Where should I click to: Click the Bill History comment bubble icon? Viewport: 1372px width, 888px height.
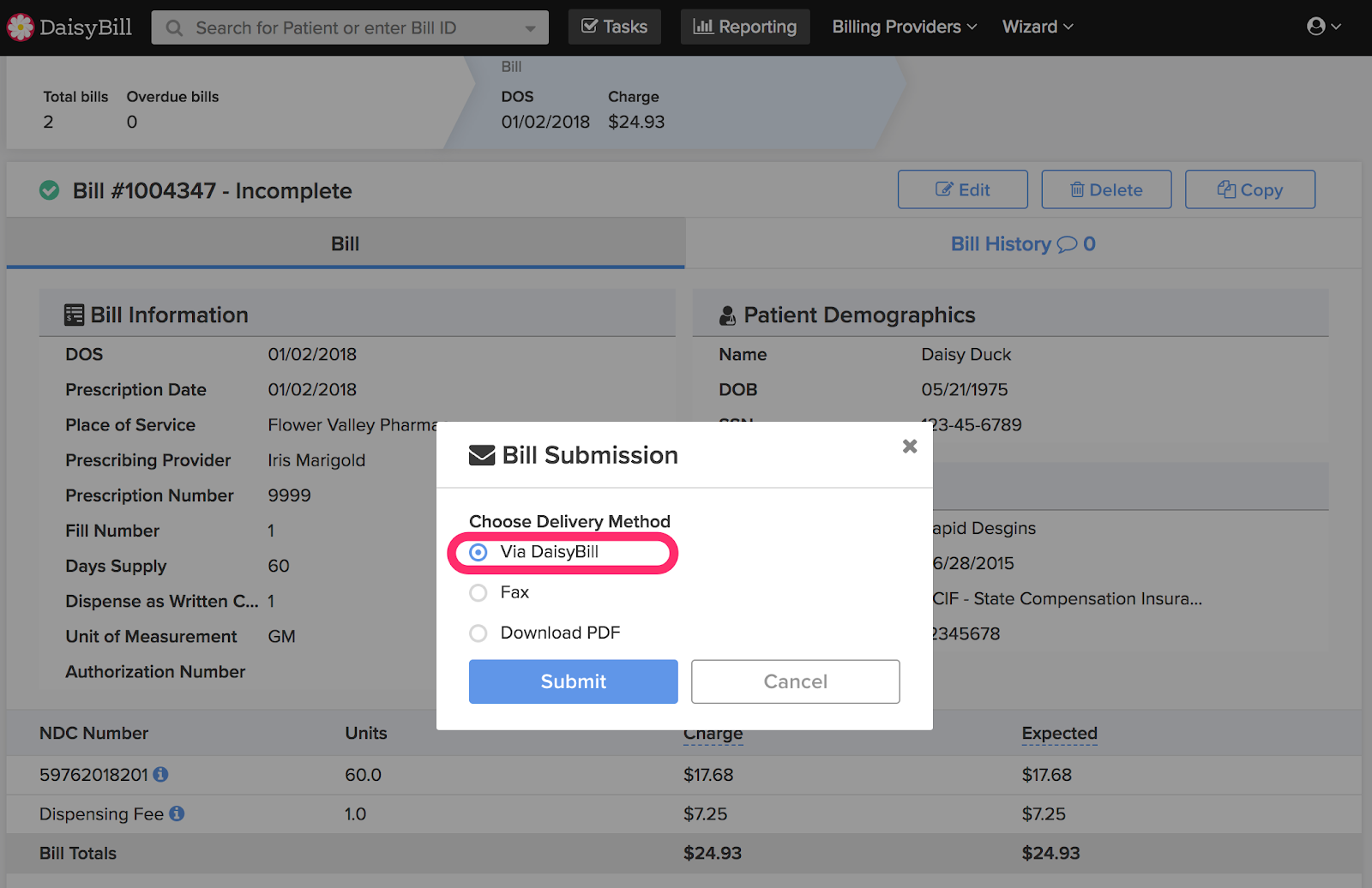(1067, 245)
